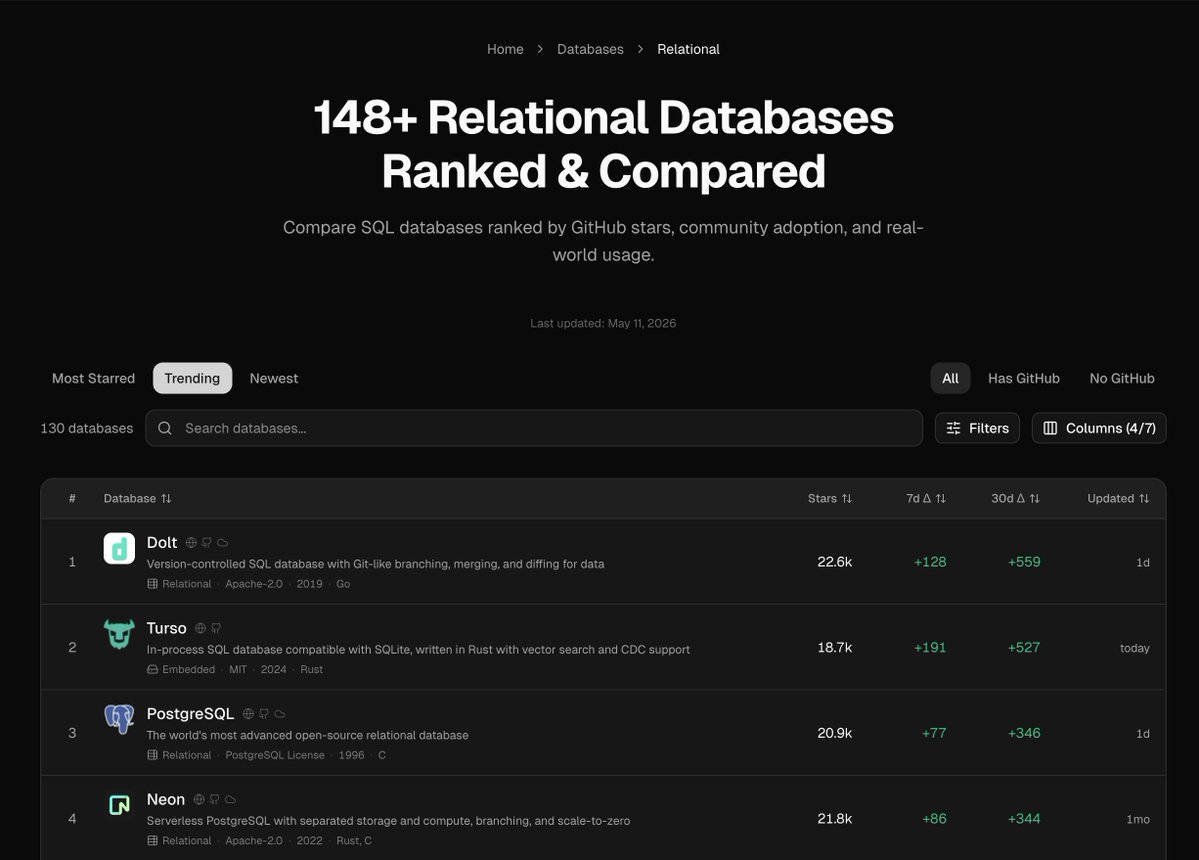Image resolution: width=1199 pixels, height=860 pixels.
Task: Open Dolt's GitHub repository icon
Action: click(206, 543)
